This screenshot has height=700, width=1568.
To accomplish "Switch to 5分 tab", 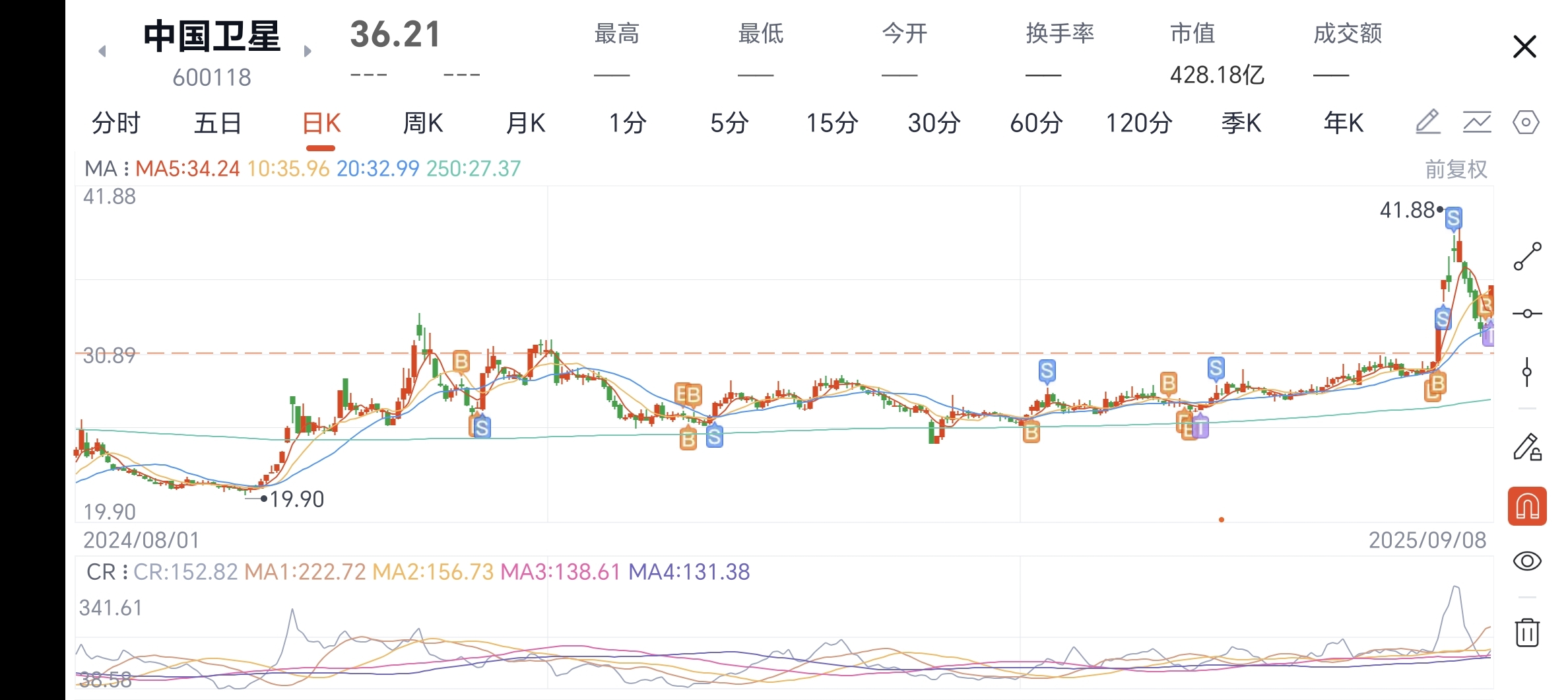I will click(729, 123).
